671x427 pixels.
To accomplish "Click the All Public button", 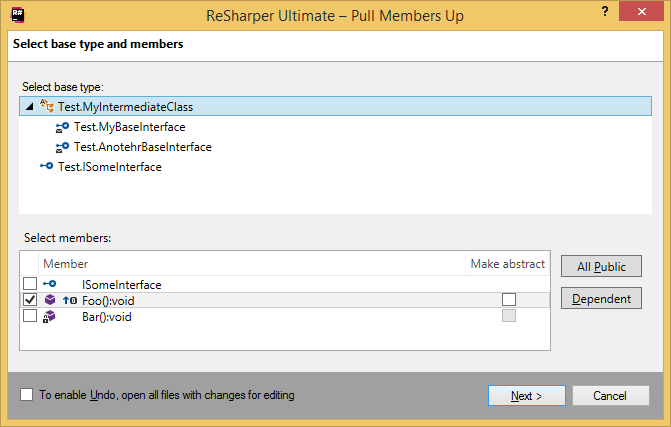I will 601,266.
